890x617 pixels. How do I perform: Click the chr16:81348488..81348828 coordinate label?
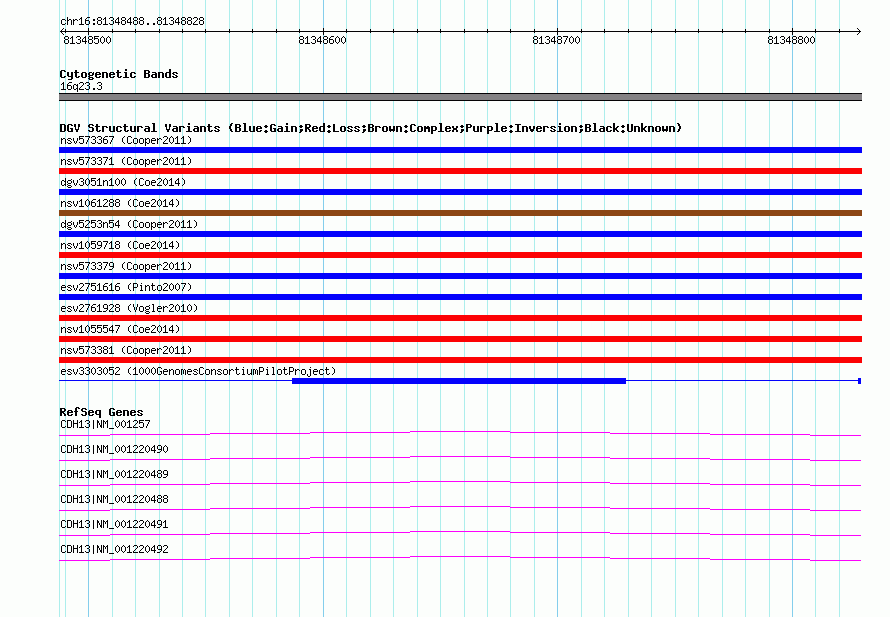(x=132, y=21)
